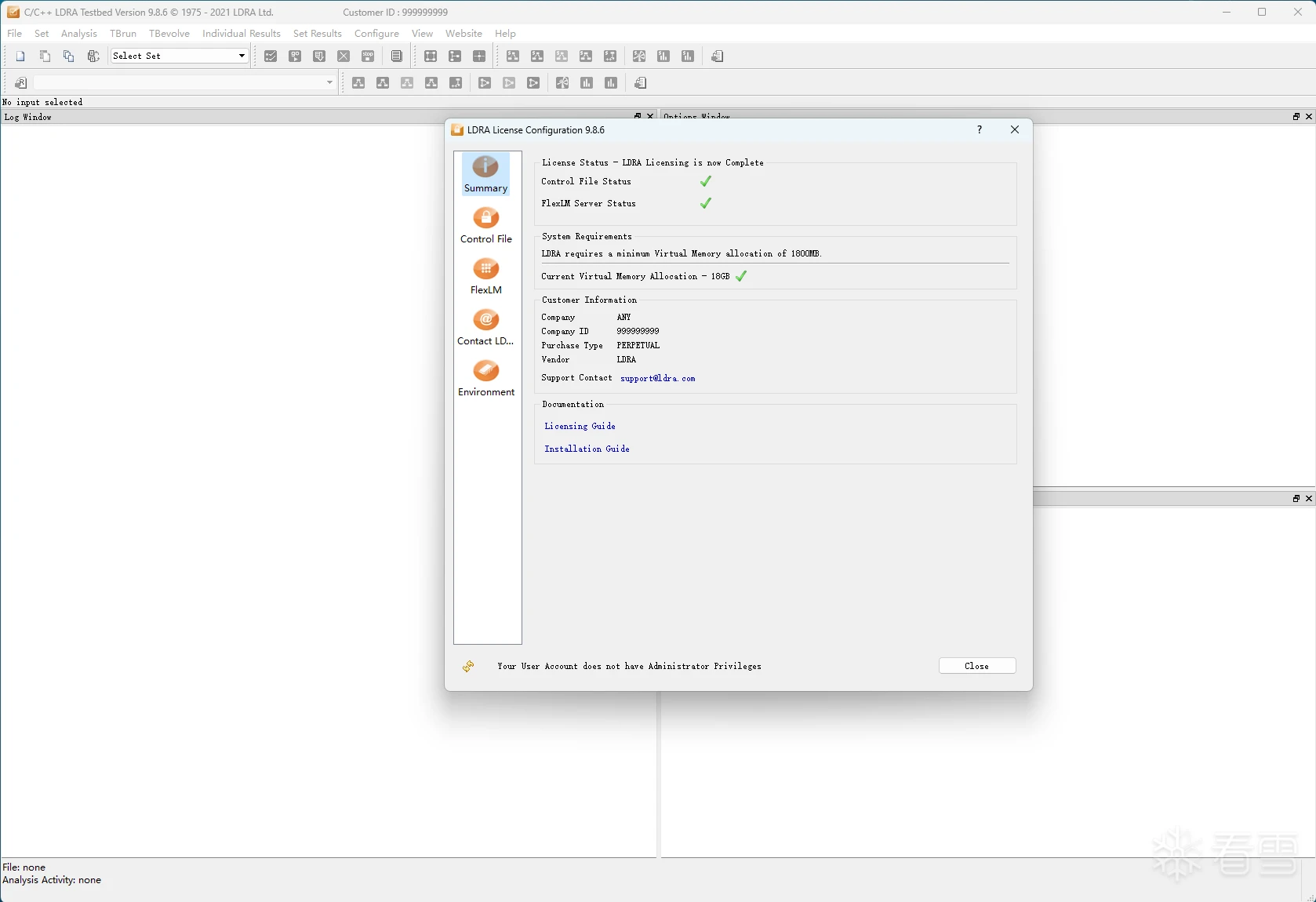Click the "No input selected" status text
Image resolution: width=1316 pixels, height=902 pixels.
(42, 102)
